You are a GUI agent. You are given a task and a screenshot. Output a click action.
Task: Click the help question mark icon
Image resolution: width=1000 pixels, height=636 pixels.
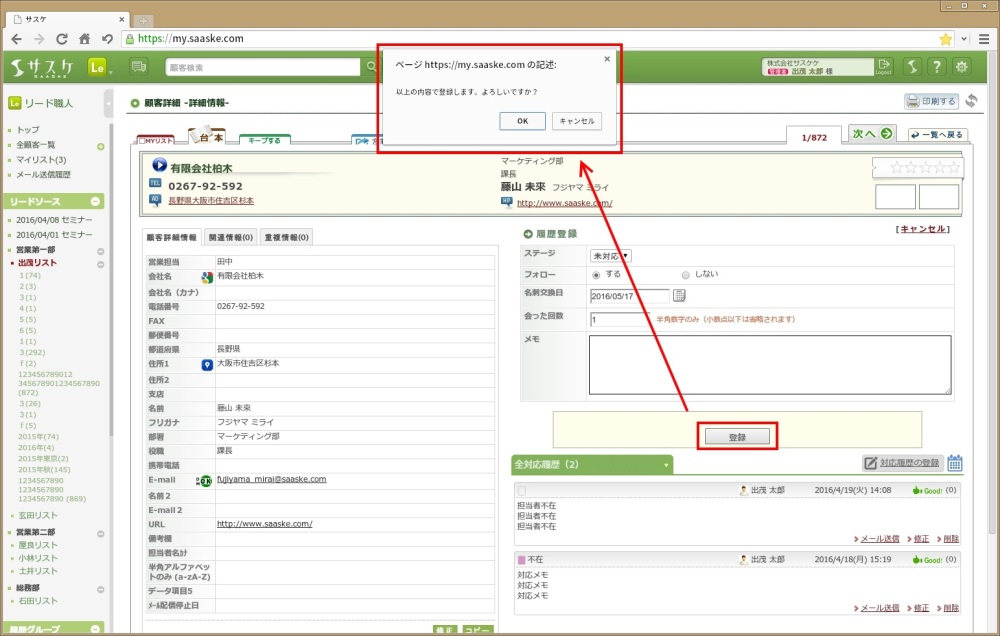pyautogui.click(x=936, y=67)
